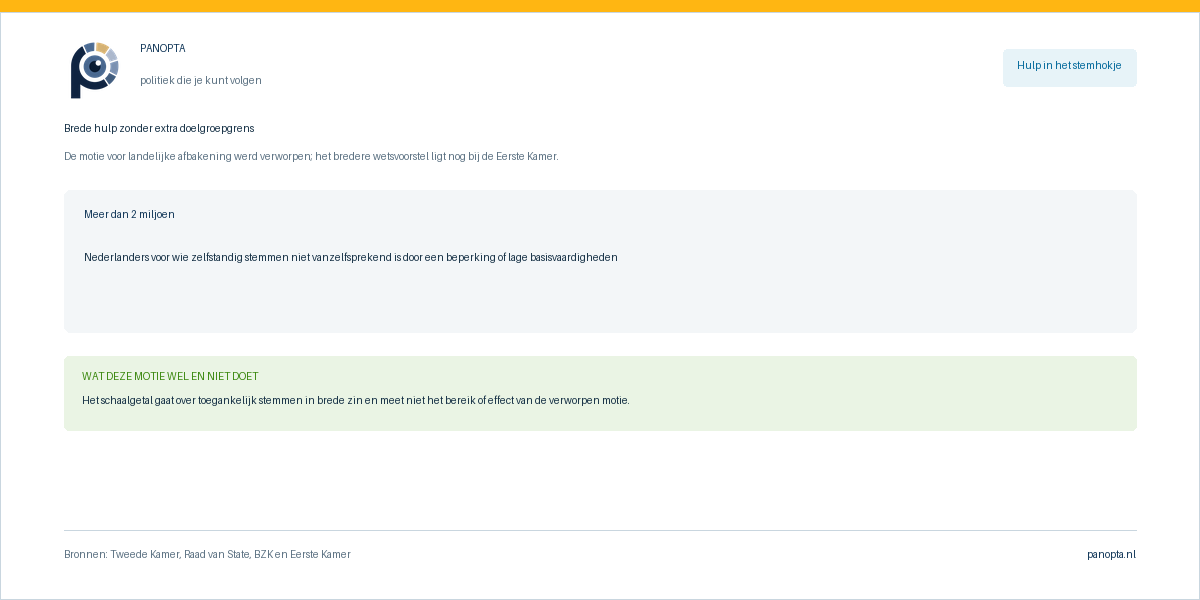Click the yellow accent bar at the top
Screen dimensions: 1200x600
[x=600, y=6]
